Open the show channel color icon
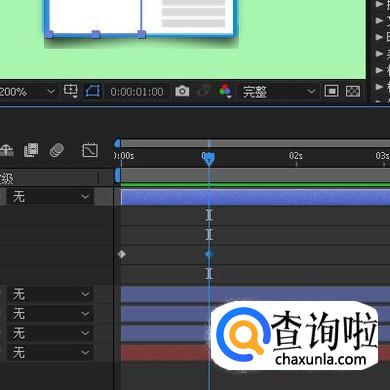Viewport: 390px width, 390px height. [x=225, y=91]
